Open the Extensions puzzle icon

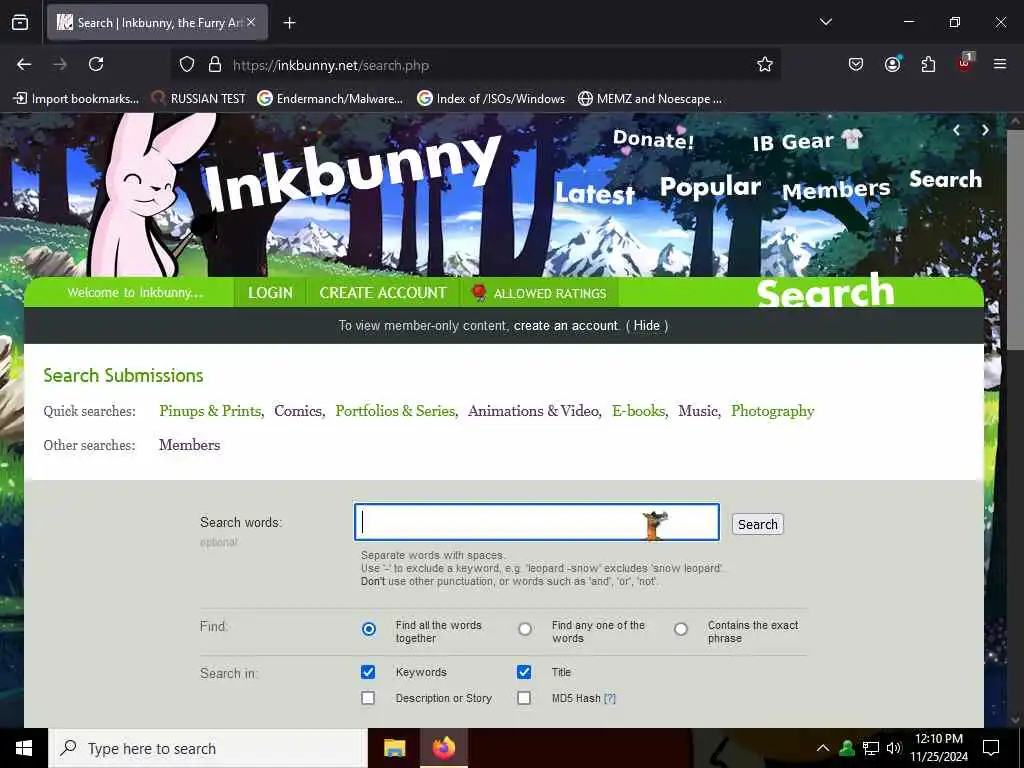coord(928,64)
